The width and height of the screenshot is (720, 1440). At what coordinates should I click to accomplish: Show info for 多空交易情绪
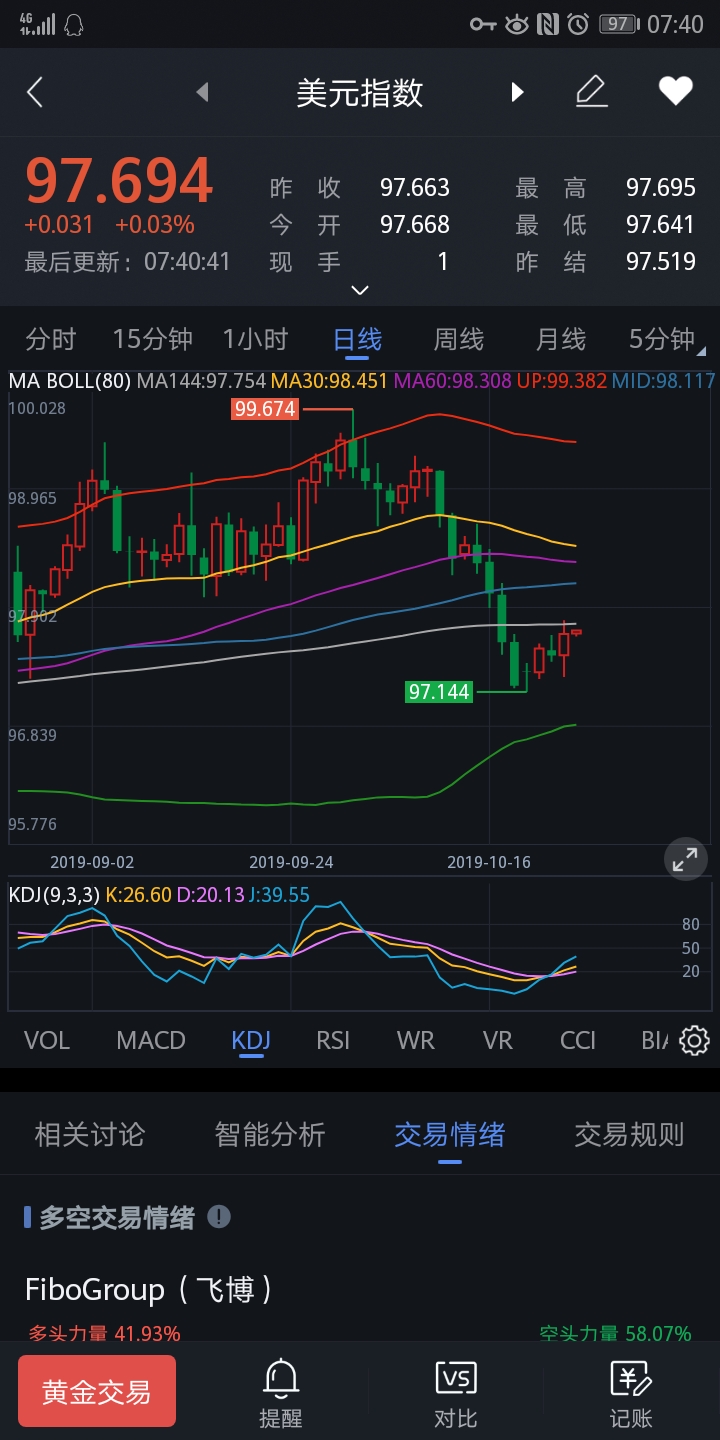[x=219, y=1217]
